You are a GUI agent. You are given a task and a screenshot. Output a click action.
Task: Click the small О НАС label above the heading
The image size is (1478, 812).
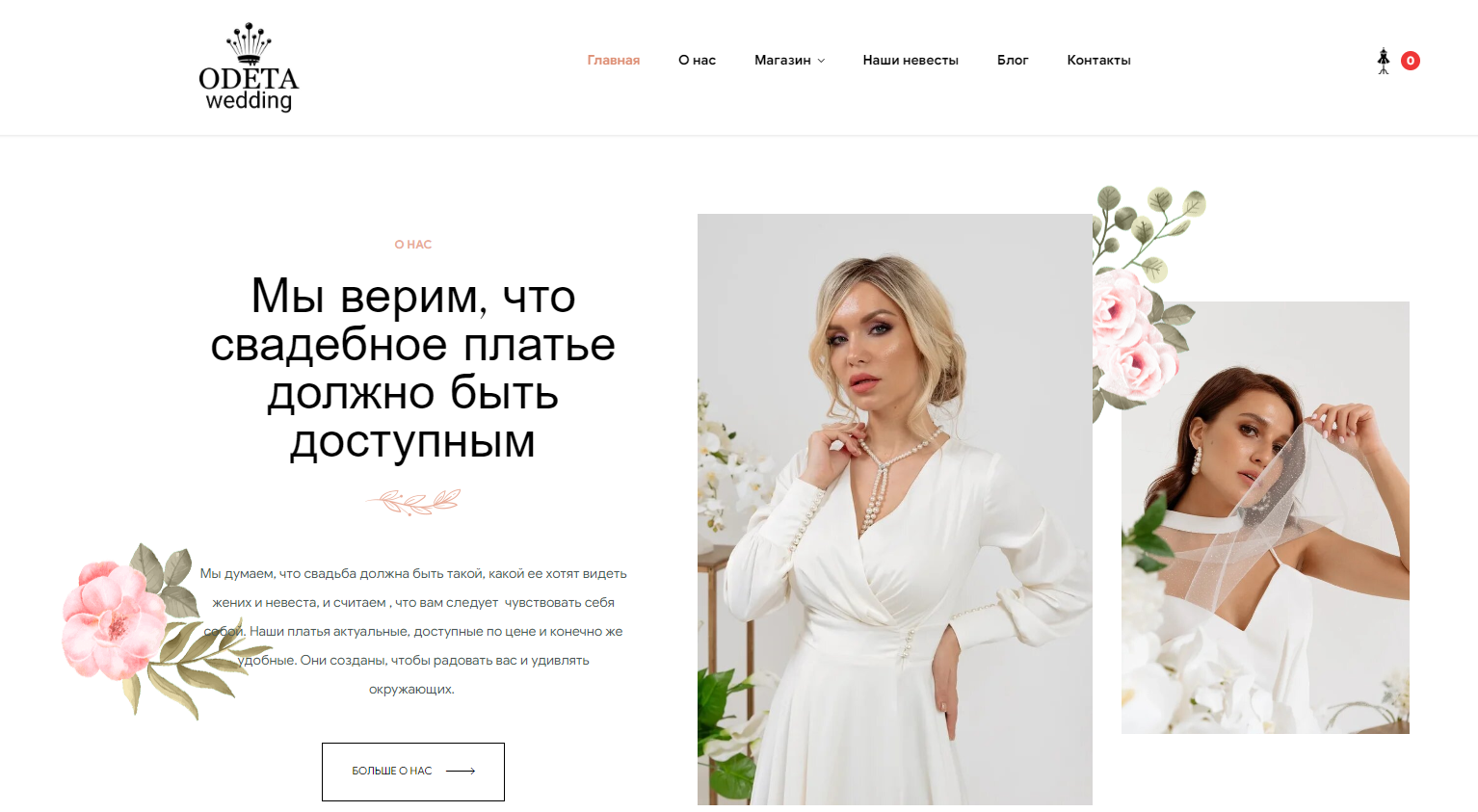[x=413, y=245]
